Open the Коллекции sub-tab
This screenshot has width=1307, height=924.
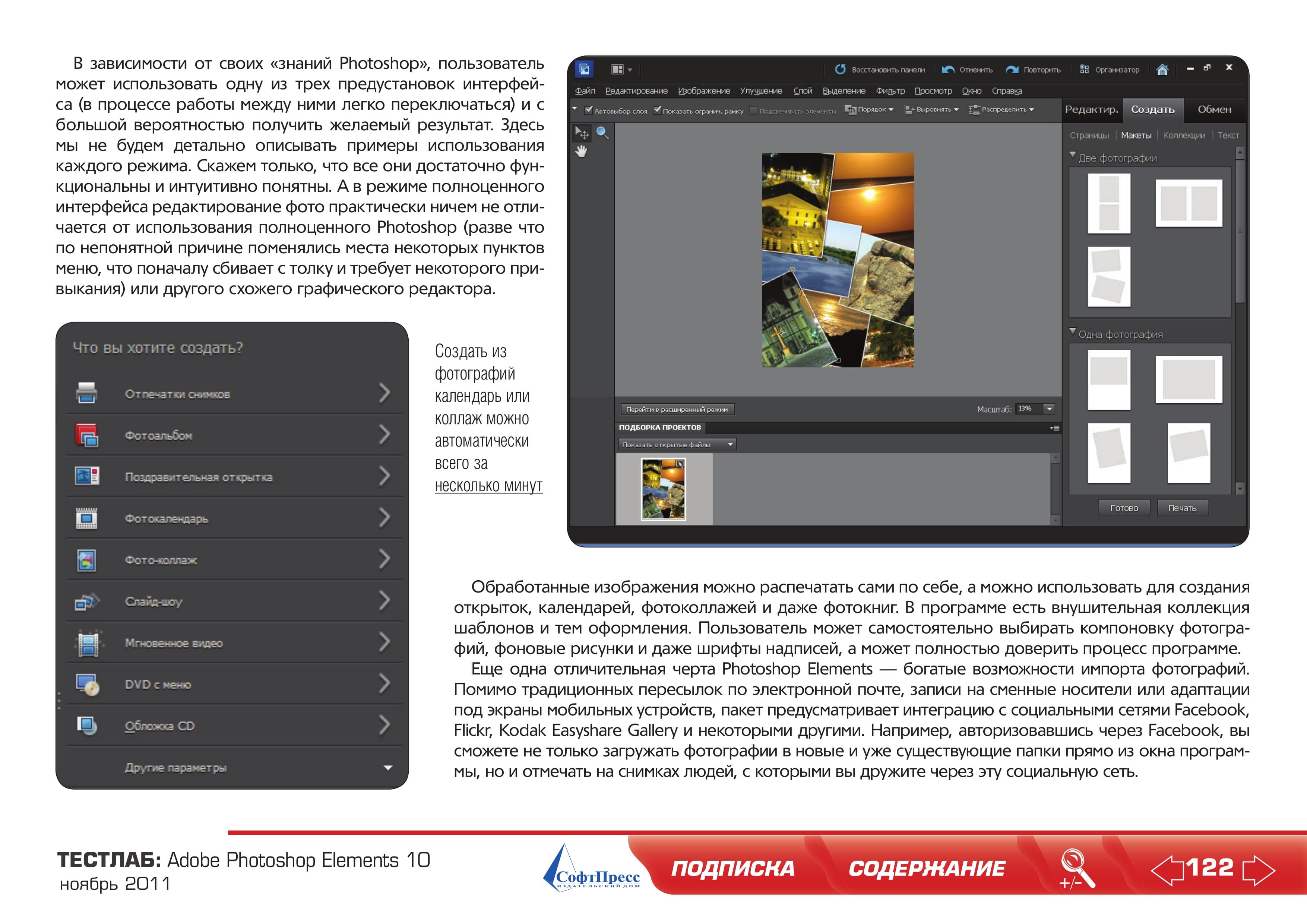[x=1184, y=136]
